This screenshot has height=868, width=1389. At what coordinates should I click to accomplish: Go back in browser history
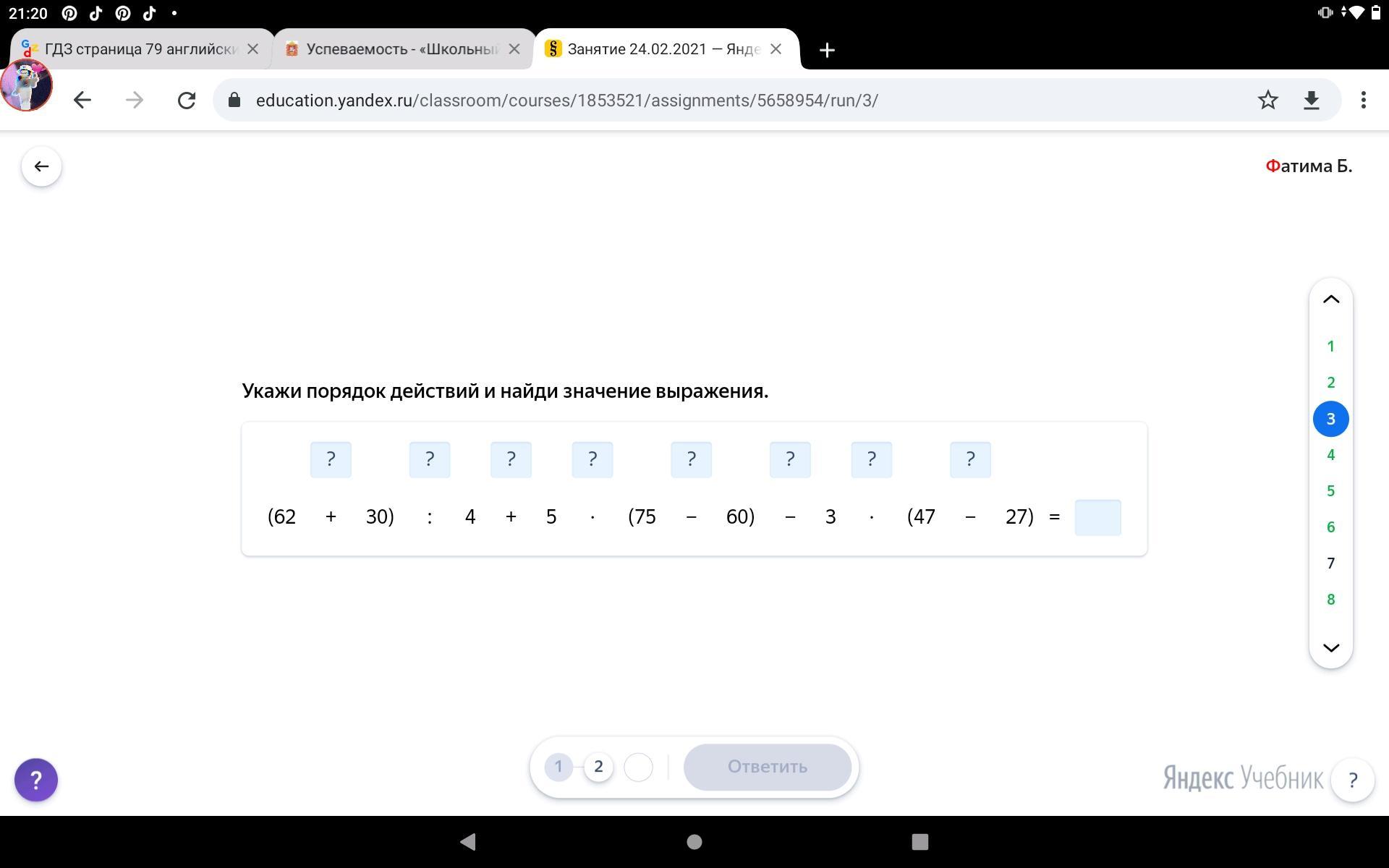(x=82, y=100)
